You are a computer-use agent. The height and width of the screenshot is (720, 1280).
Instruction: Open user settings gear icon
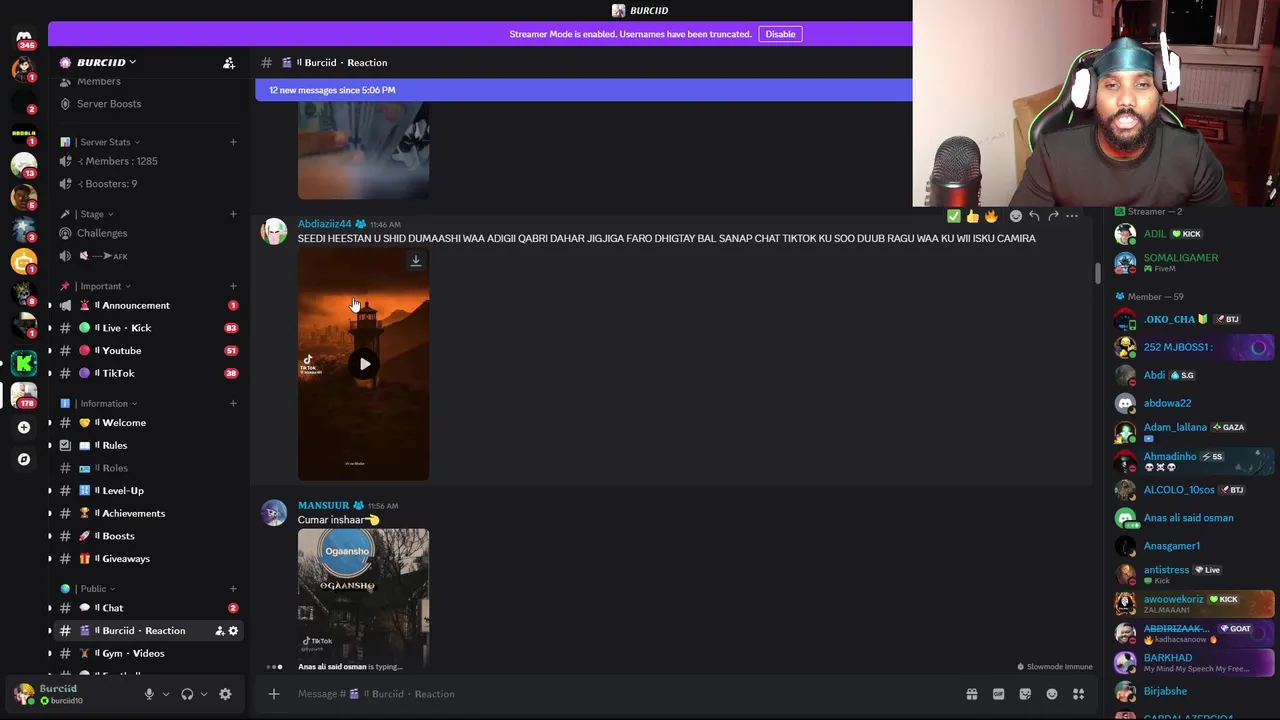point(225,694)
